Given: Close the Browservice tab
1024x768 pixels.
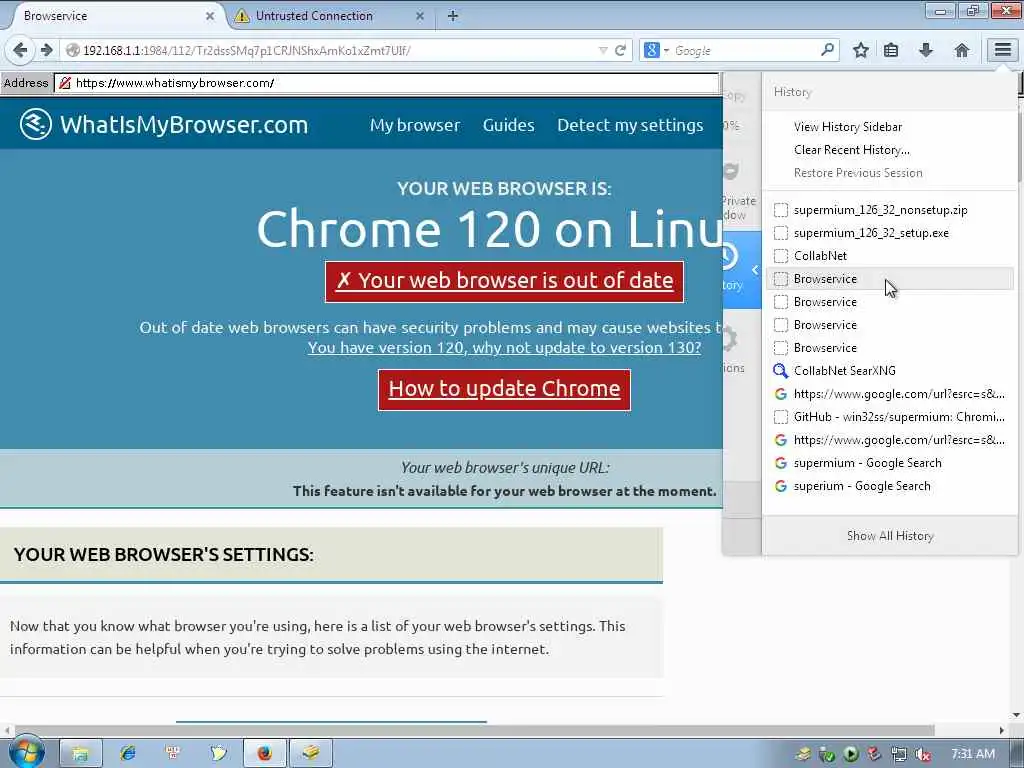Looking at the screenshot, I should pyautogui.click(x=210, y=16).
